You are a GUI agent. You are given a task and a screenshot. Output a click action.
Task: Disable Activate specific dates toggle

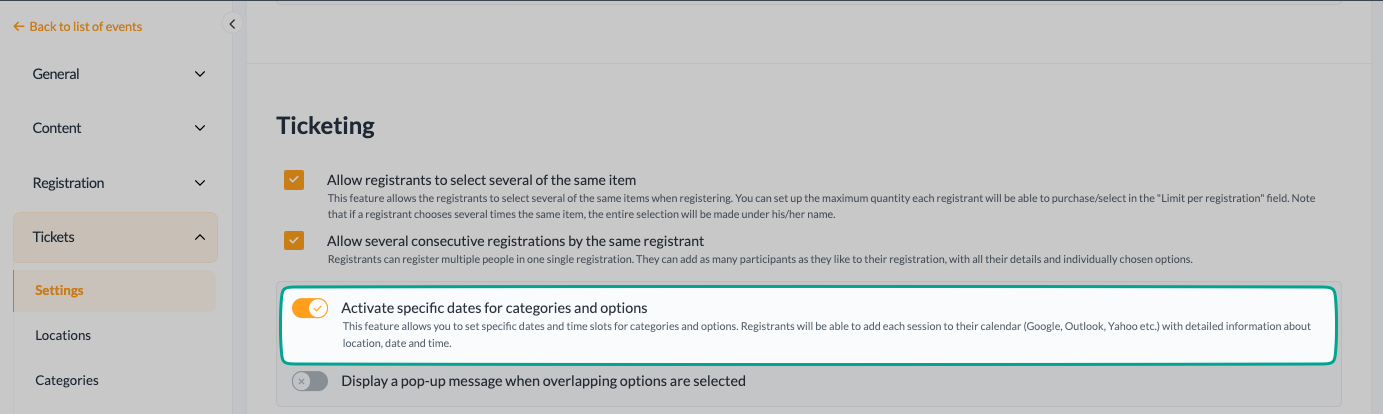[310, 308]
